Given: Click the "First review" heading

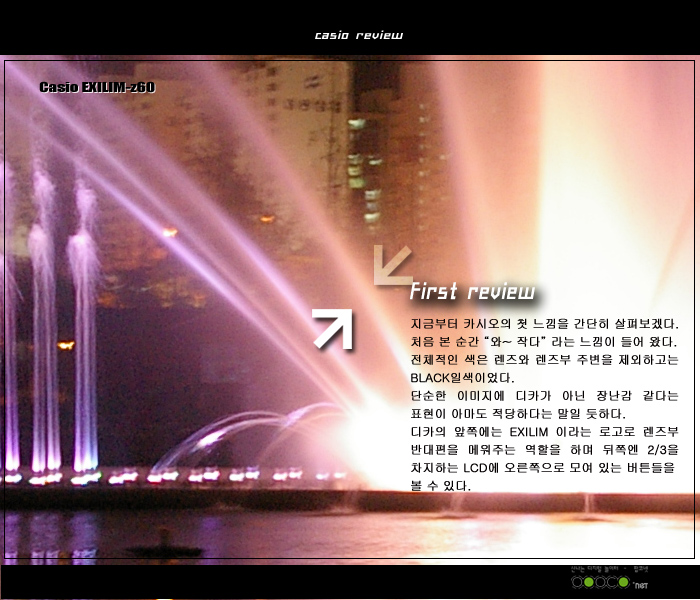Looking at the screenshot, I should (x=472, y=292).
